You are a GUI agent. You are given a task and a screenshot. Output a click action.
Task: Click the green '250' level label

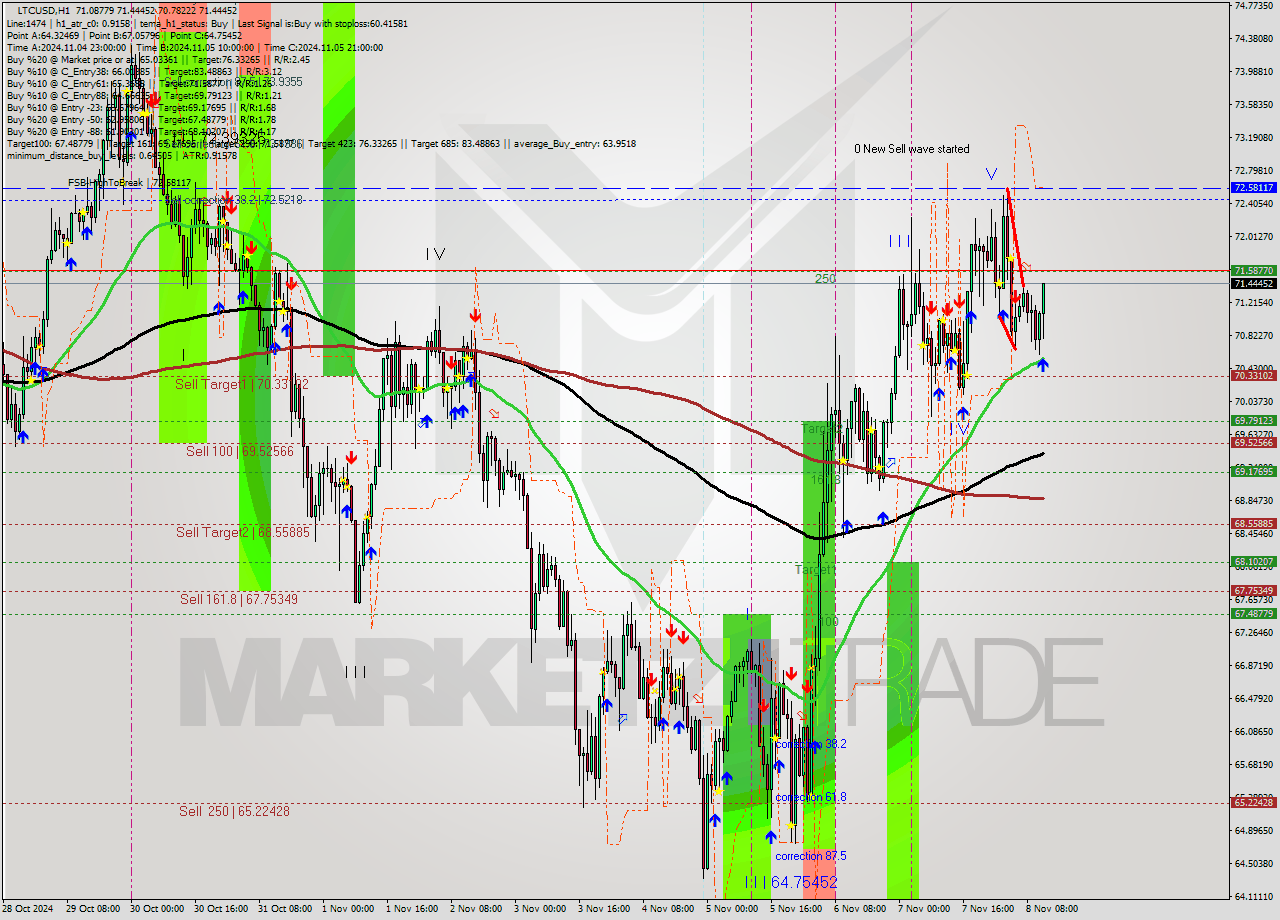(825, 279)
